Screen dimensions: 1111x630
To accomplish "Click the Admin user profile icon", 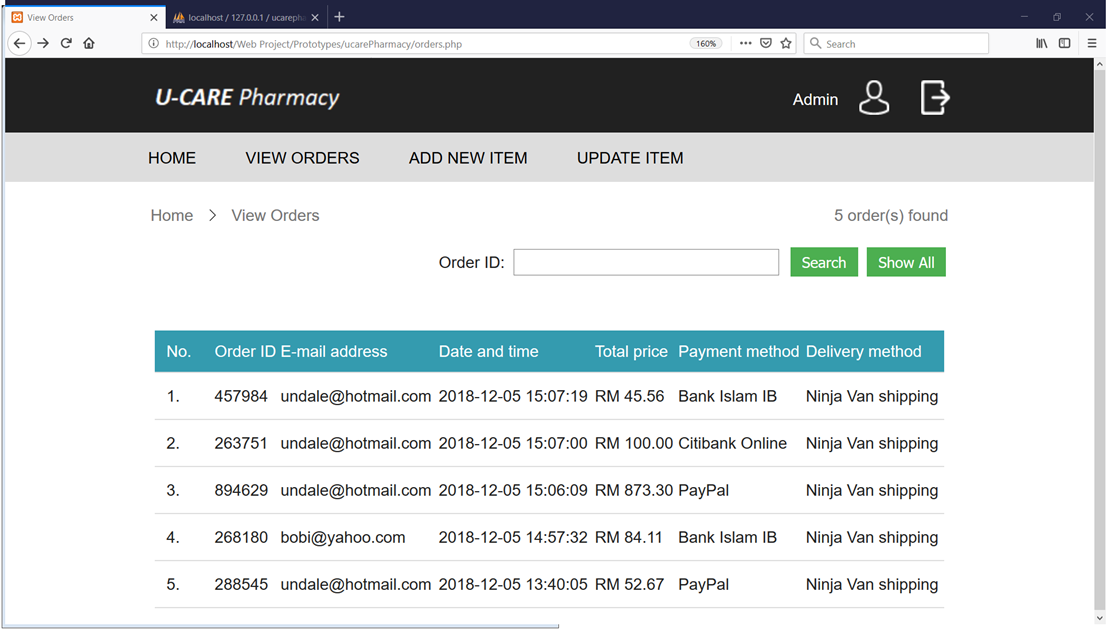I will click(874, 98).
